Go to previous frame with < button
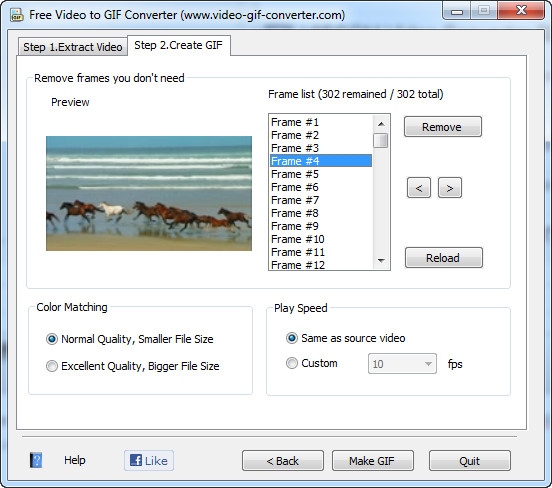This screenshot has height=488, width=552. click(x=419, y=188)
